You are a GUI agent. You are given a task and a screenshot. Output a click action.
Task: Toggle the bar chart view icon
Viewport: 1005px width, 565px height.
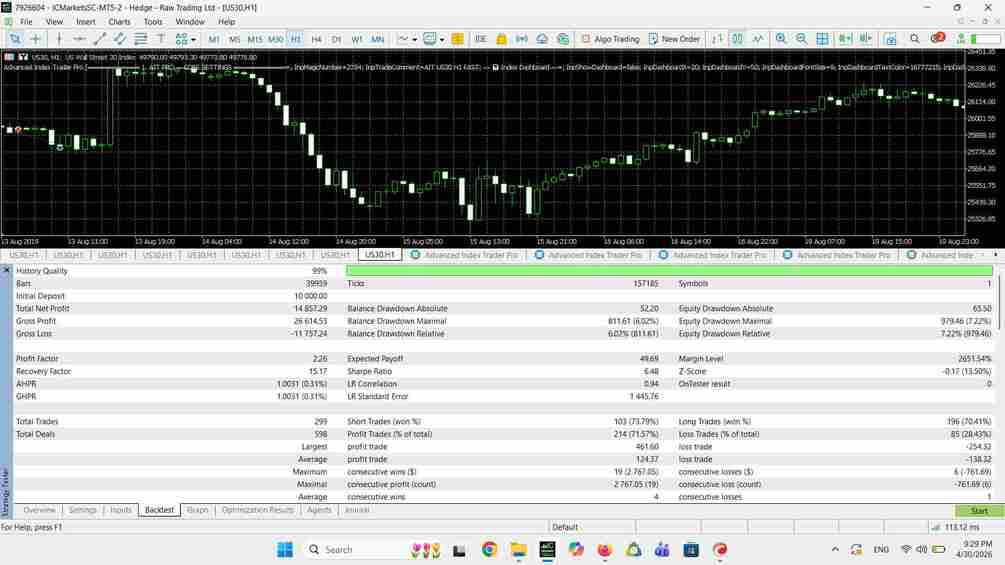click(717, 39)
